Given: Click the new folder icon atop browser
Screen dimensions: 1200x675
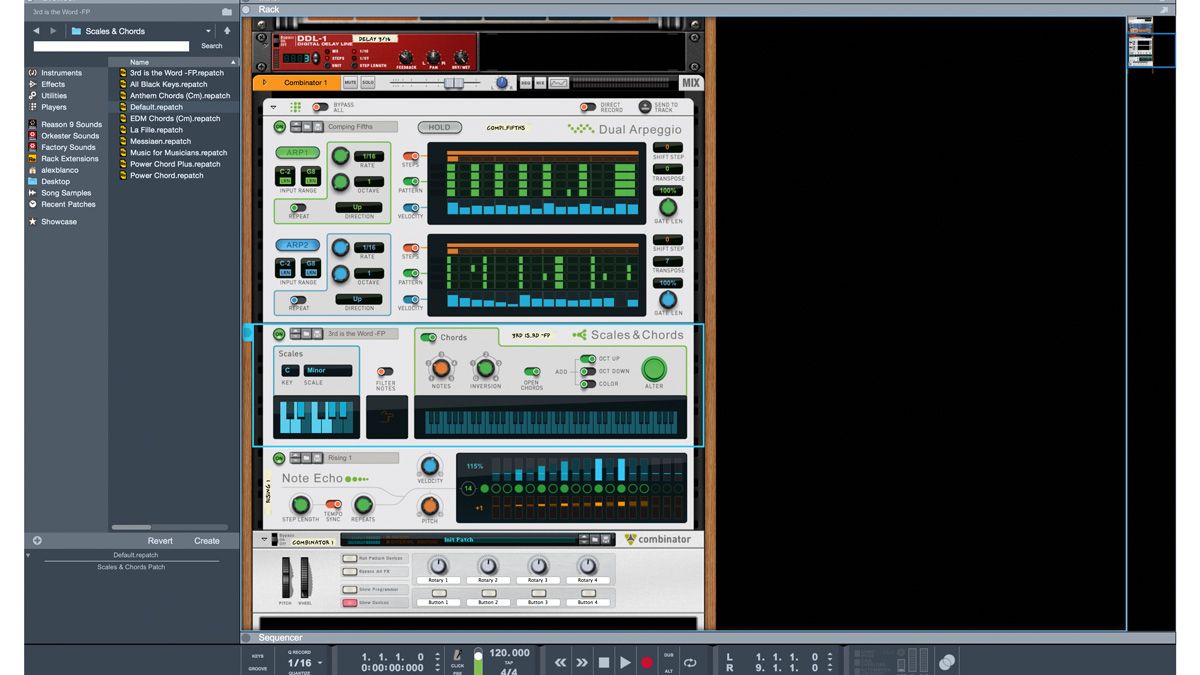Looking at the screenshot, I should coord(227,12).
